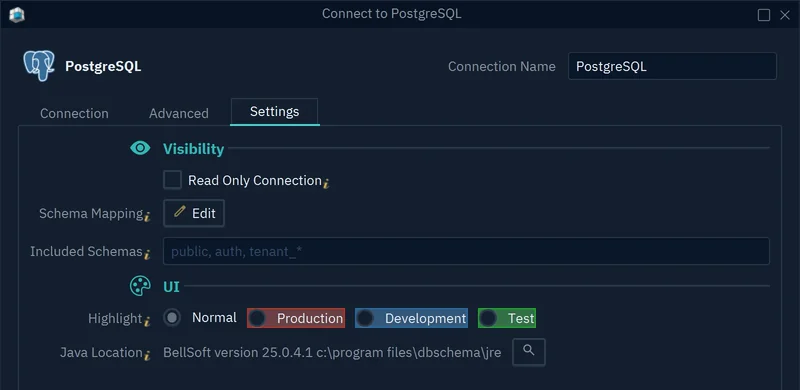Select the Normal highlight radio button
Screen dimensions: 800x390
pos(172,318)
